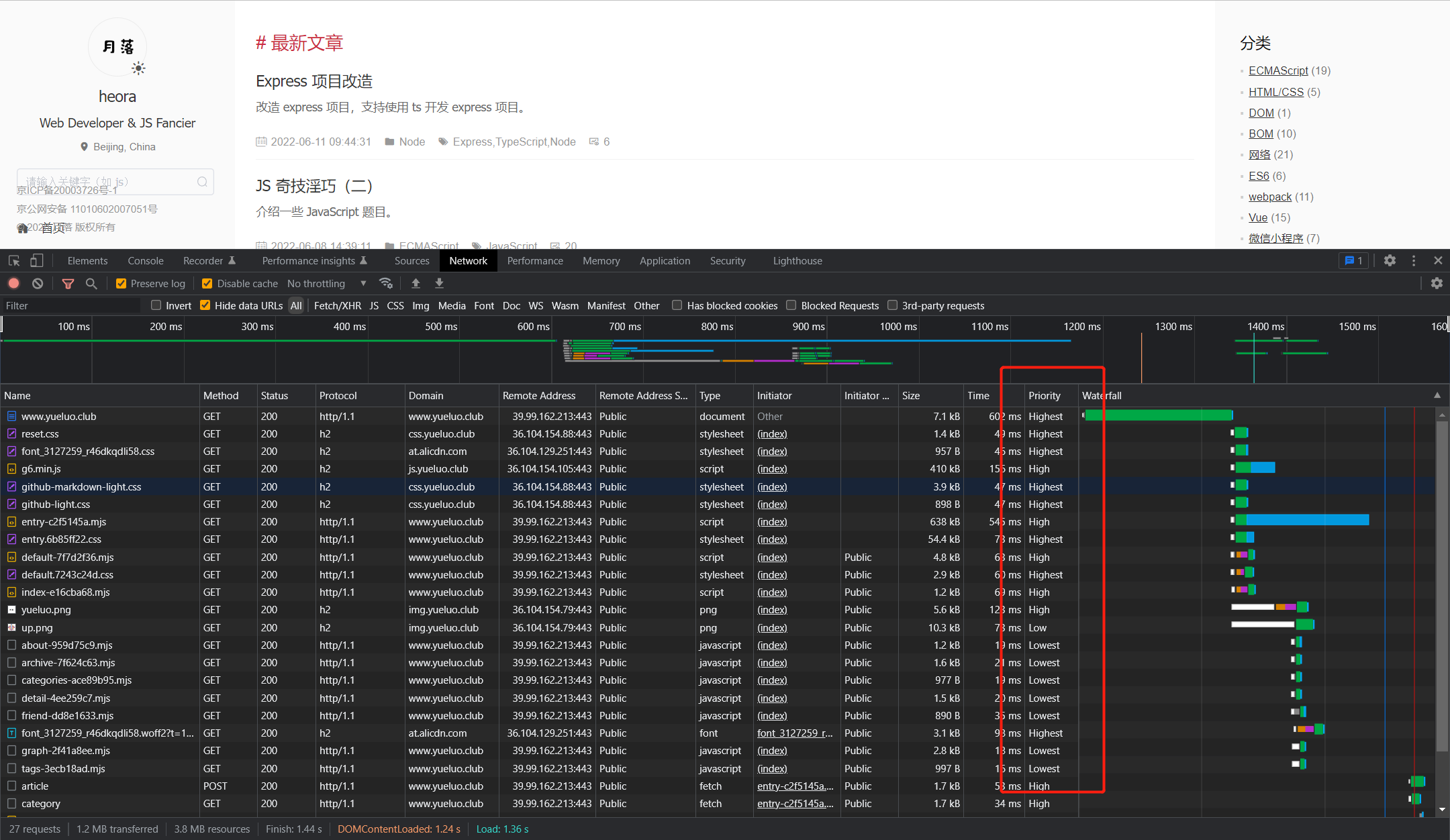The width and height of the screenshot is (1450, 840).
Task: Open network search magnifier icon
Action: (x=91, y=284)
